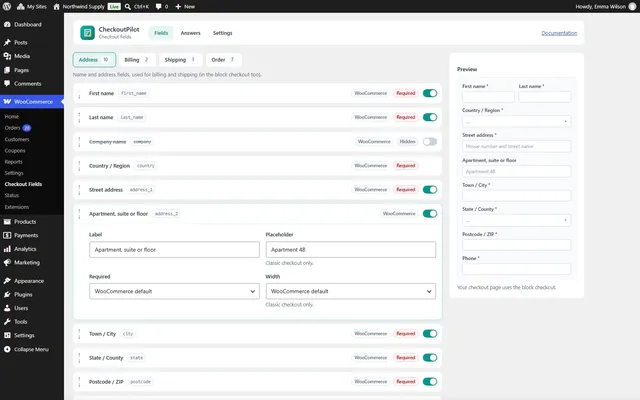Open the search magnifier in admin bar
The image size is (640, 400).
[x=128, y=7]
